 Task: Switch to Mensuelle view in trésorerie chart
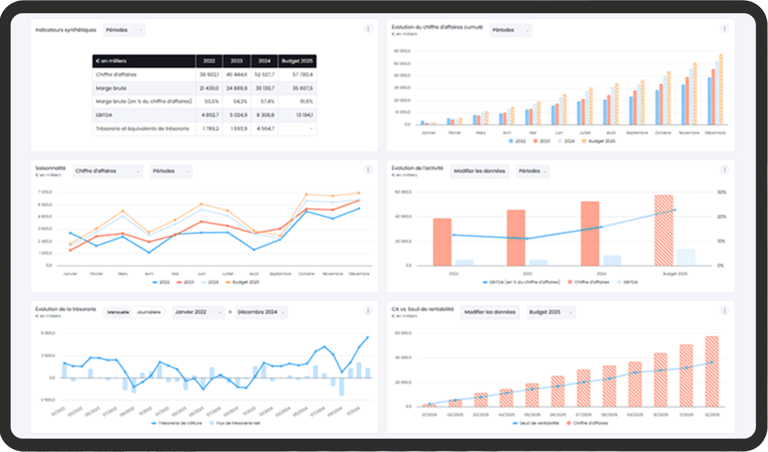click(x=118, y=312)
